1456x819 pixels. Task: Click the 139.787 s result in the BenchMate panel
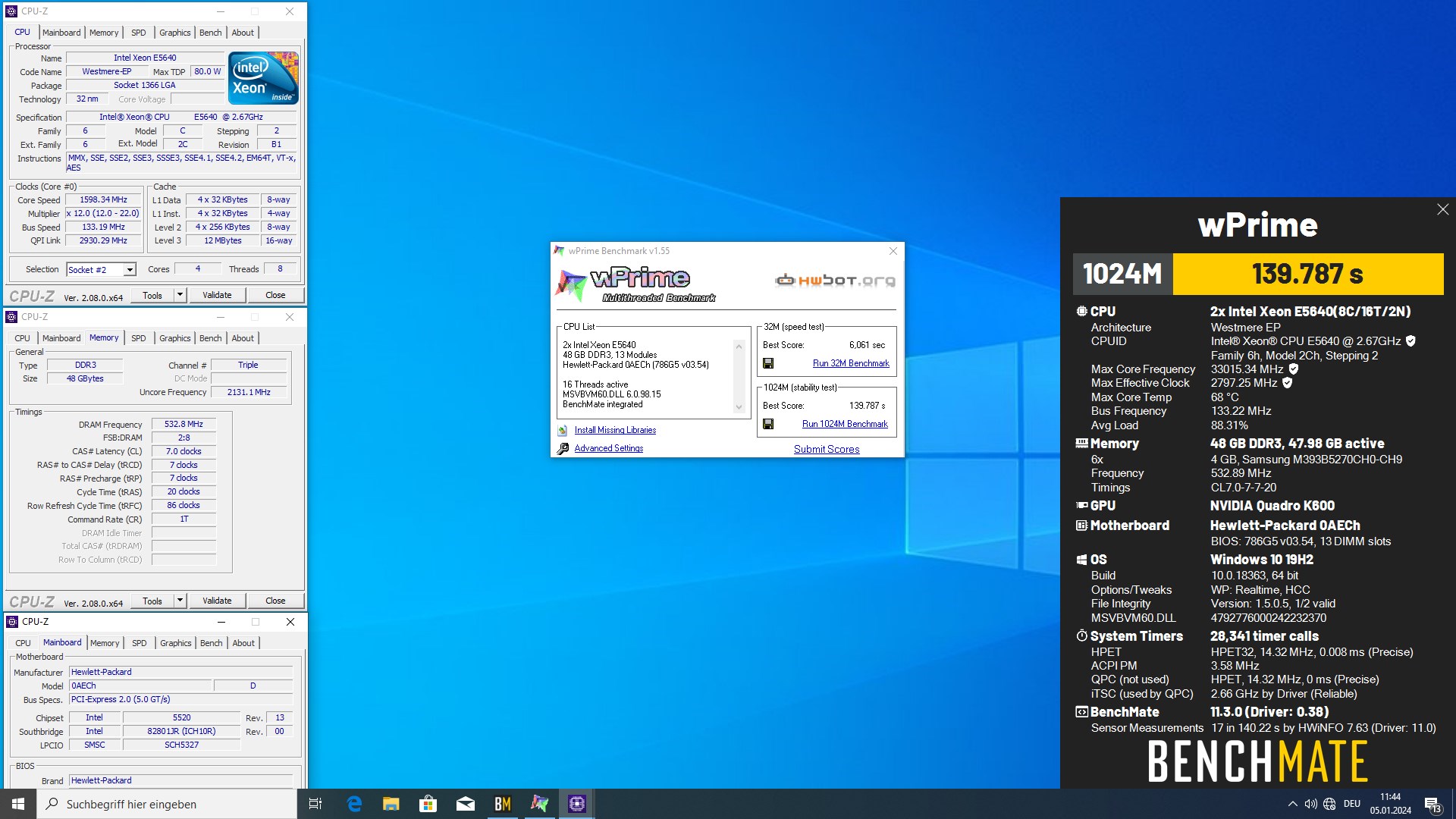pos(1307,274)
